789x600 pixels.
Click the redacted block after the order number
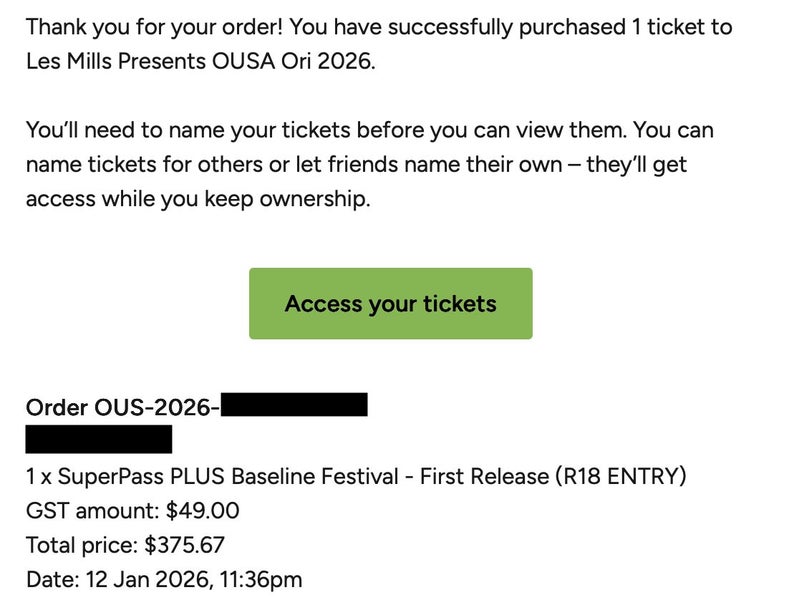294,406
